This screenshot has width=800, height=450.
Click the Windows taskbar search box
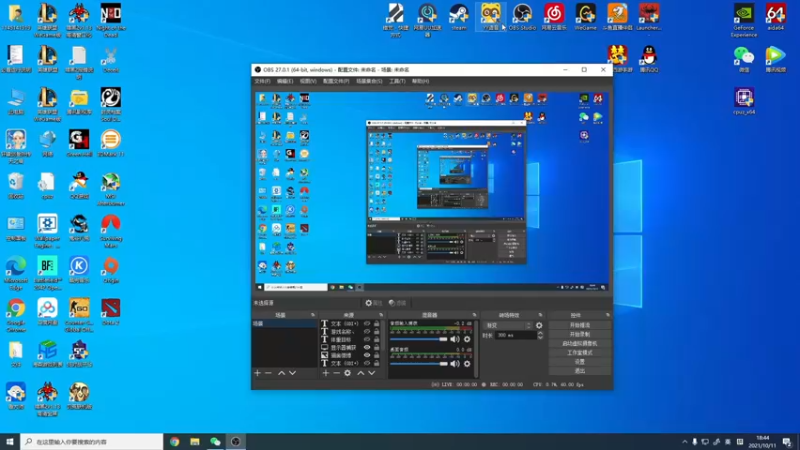[x=92, y=442]
